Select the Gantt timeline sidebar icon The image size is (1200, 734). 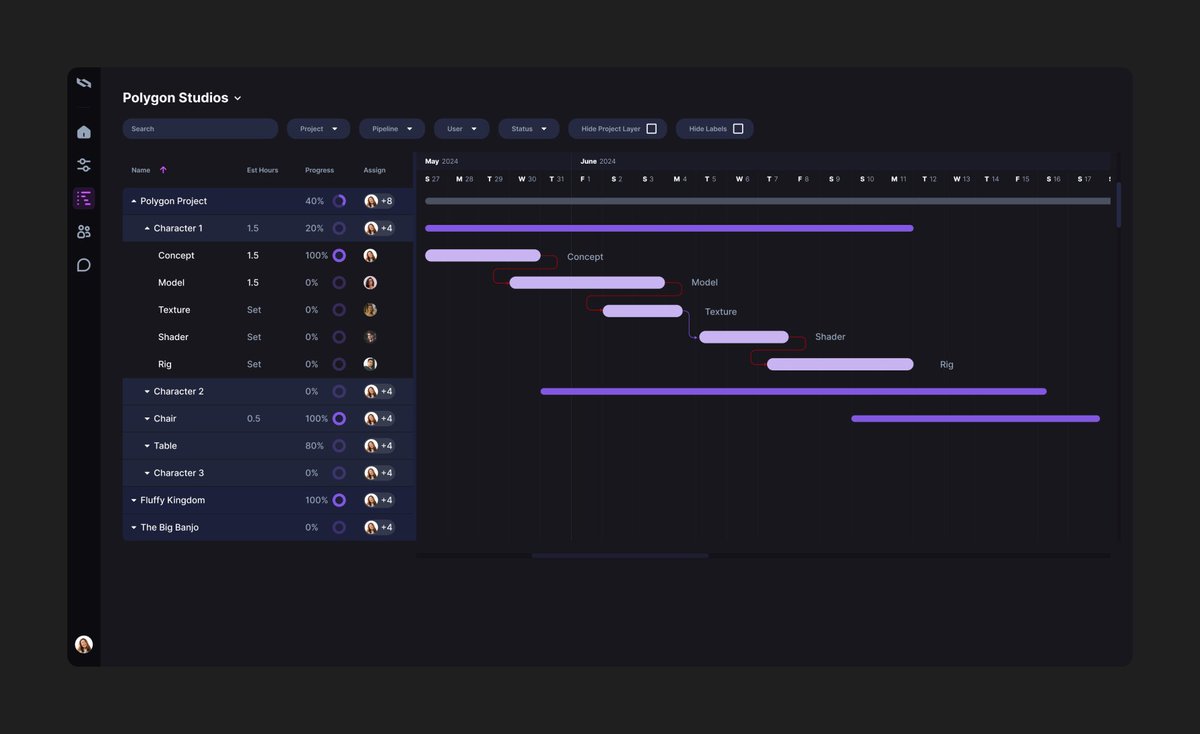click(84, 198)
